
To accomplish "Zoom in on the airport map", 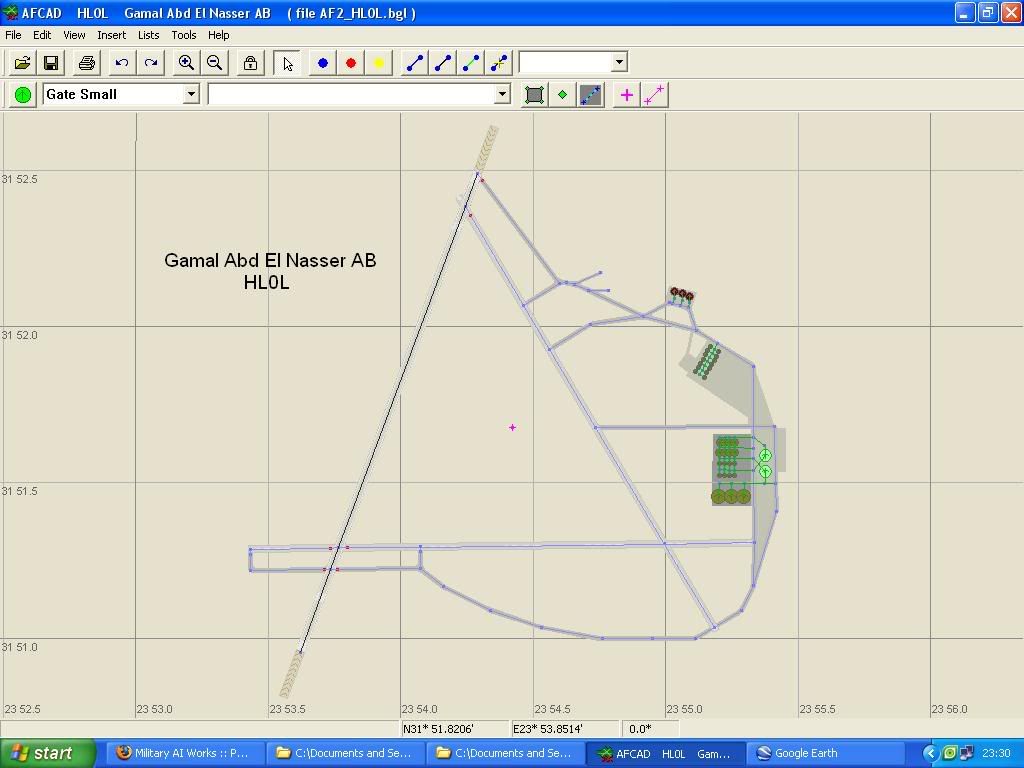I will (x=186, y=63).
